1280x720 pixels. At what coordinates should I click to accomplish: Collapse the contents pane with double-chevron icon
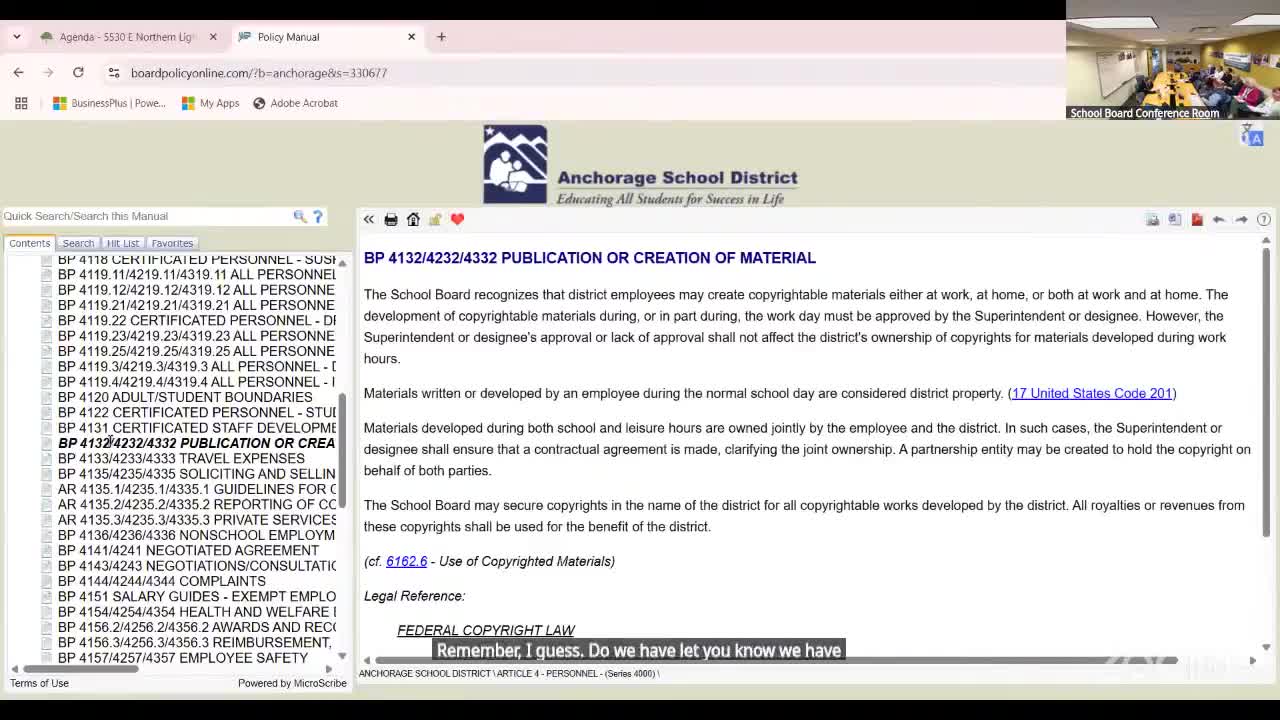[x=369, y=220]
